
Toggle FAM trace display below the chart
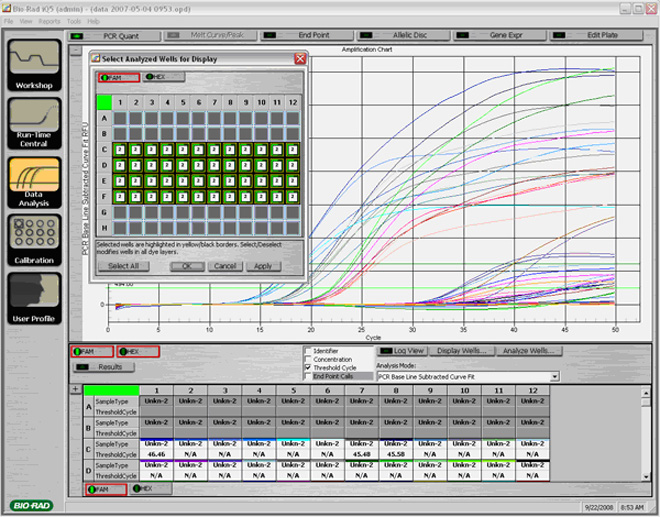pos(92,351)
